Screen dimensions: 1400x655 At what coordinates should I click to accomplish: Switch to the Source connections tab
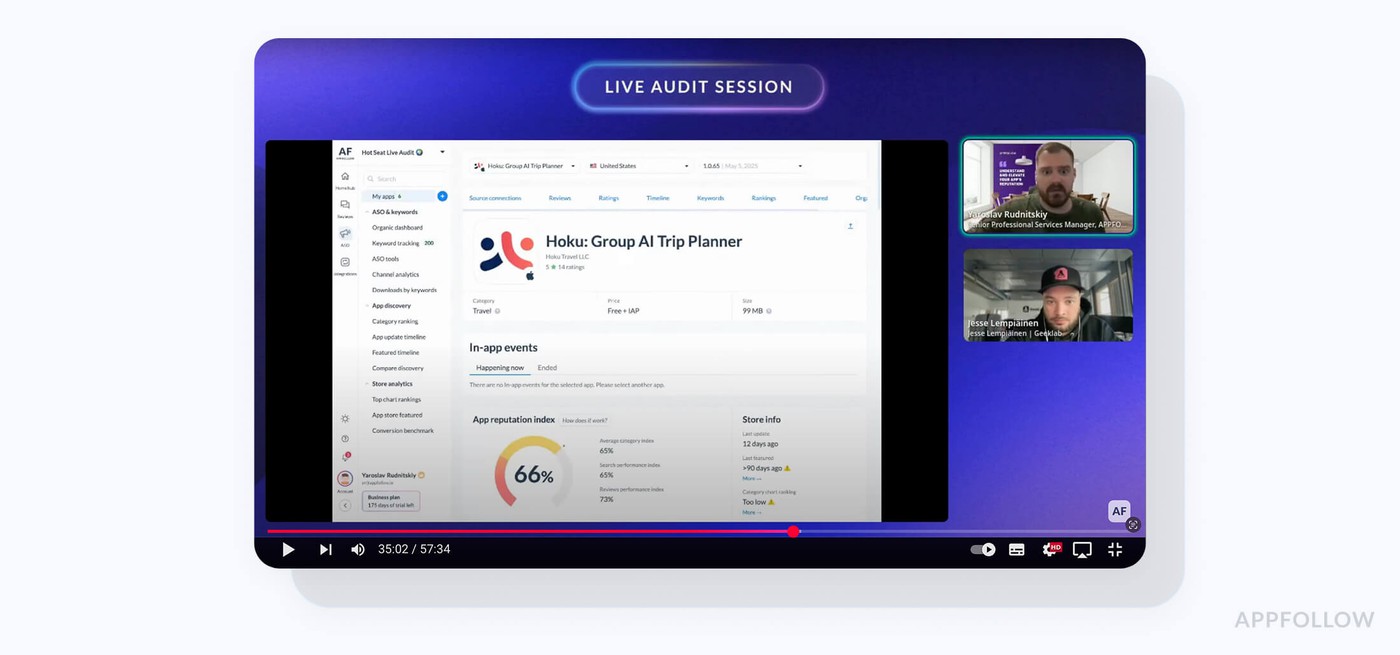(x=495, y=198)
